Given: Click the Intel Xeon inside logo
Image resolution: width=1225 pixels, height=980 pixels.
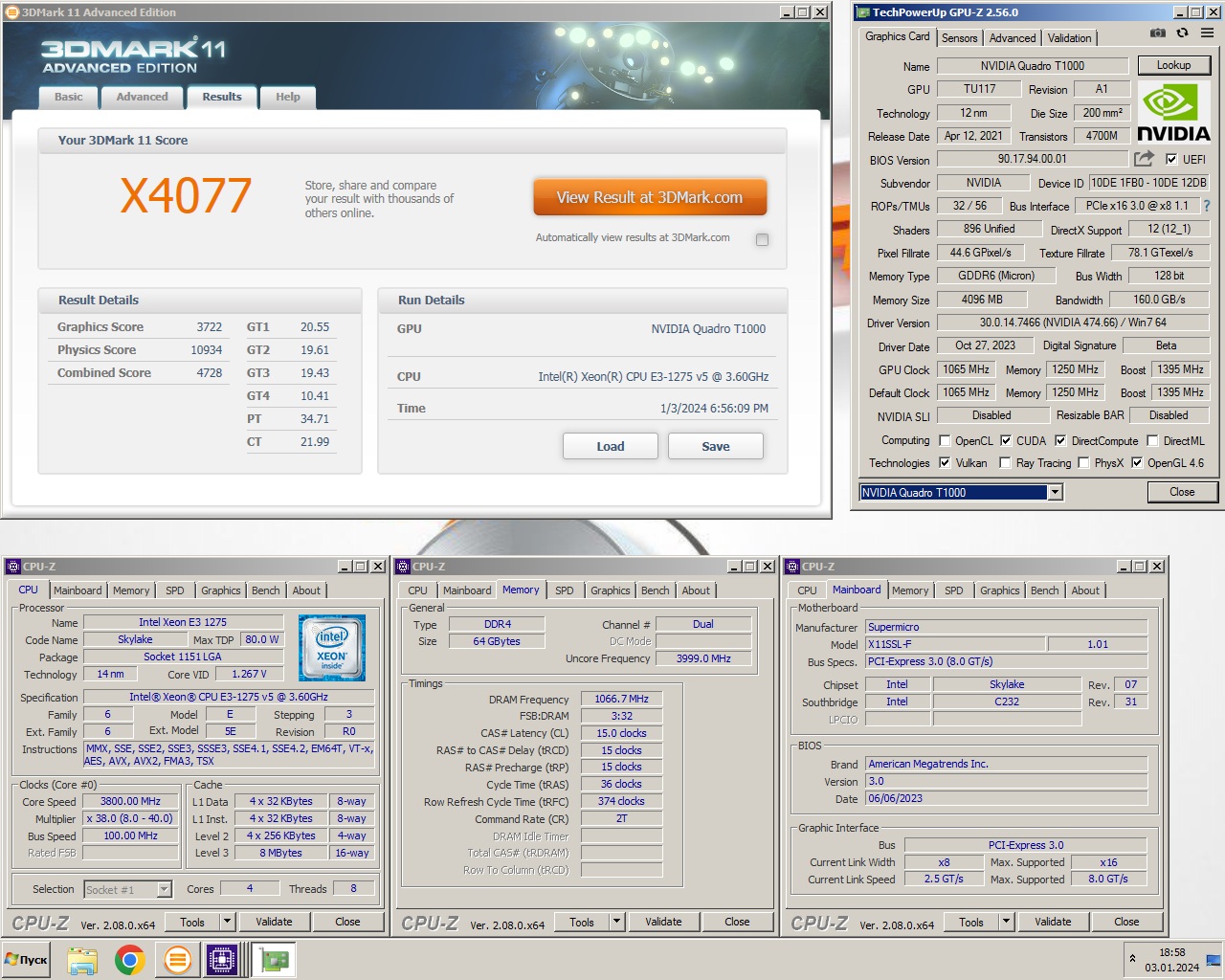Looking at the screenshot, I should click(x=332, y=648).
